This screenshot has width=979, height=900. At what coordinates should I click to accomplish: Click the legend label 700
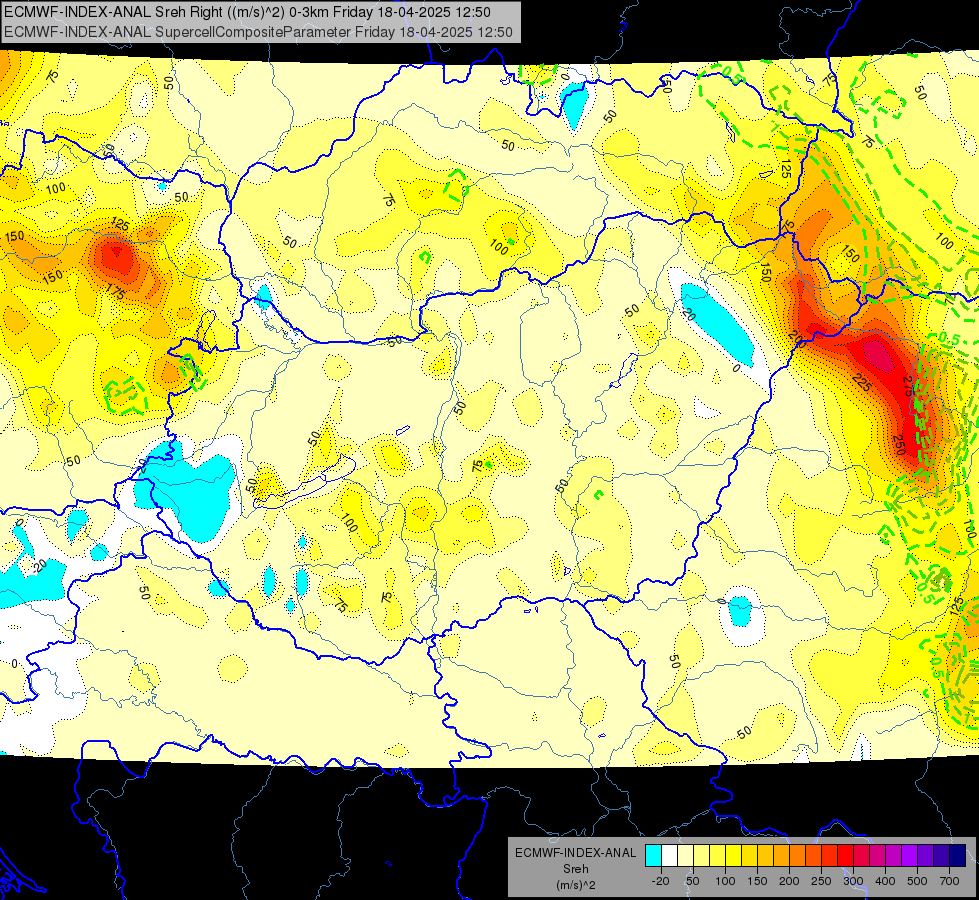coord(949,881)
